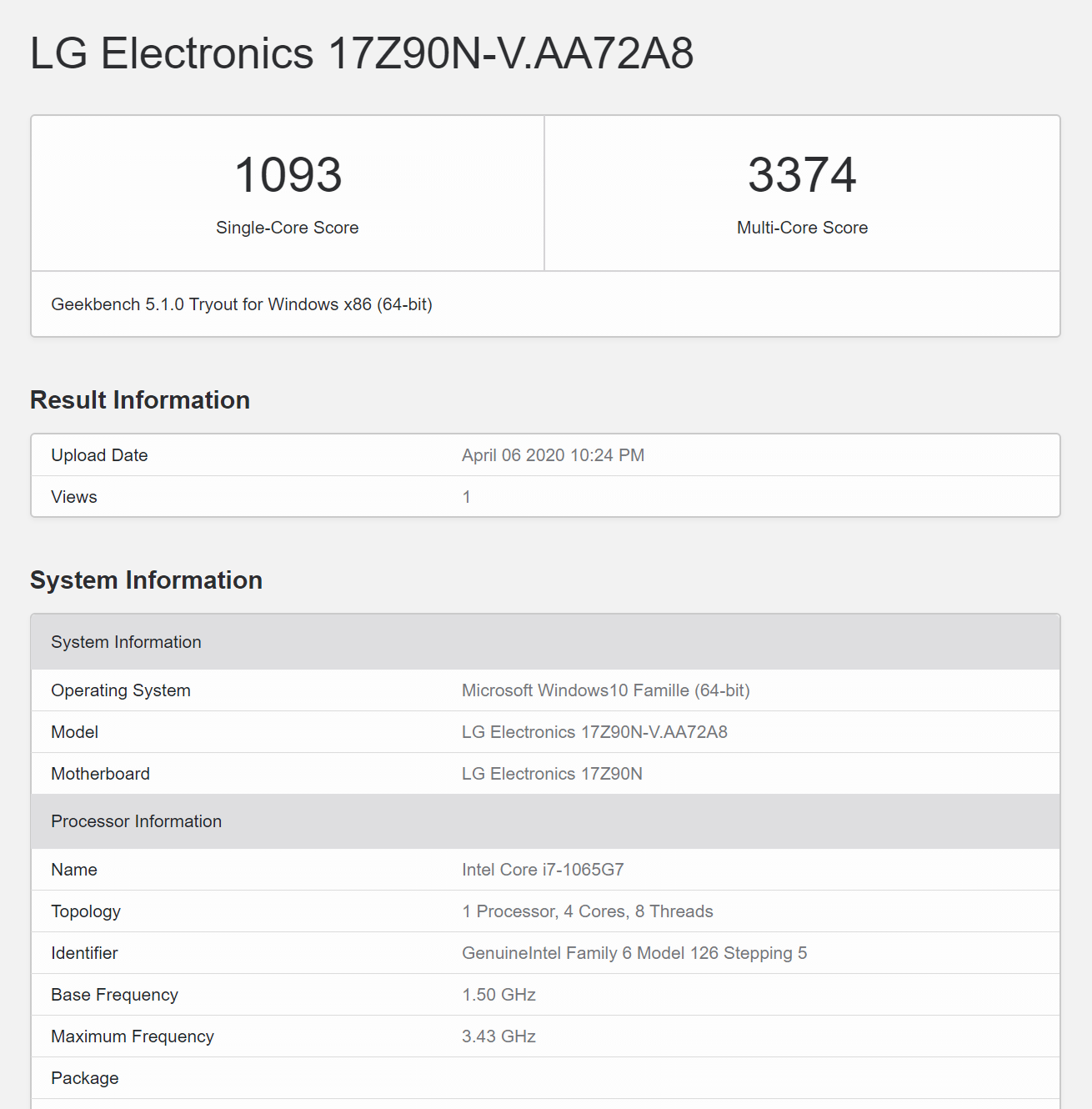Viewport: 1092px width, 1109px height.
Task: Click the Single-Core Score label
Action: tap(287, 228)
